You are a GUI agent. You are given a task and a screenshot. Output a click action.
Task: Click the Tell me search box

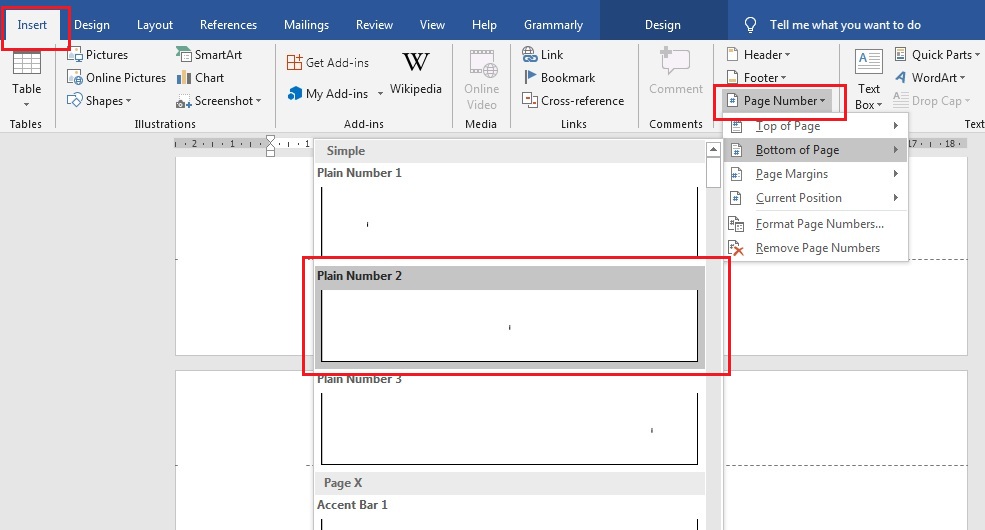coord(845,25)
